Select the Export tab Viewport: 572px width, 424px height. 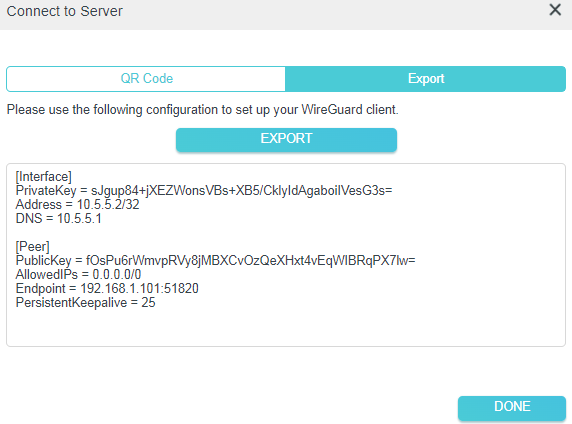(426, 79)
